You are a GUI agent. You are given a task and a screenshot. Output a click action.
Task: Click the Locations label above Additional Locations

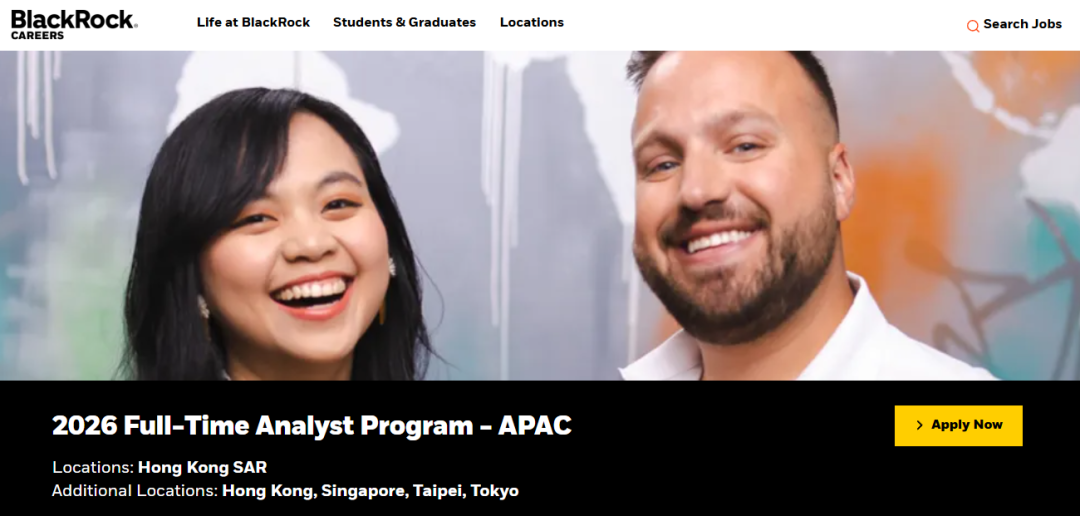[93, 468]
